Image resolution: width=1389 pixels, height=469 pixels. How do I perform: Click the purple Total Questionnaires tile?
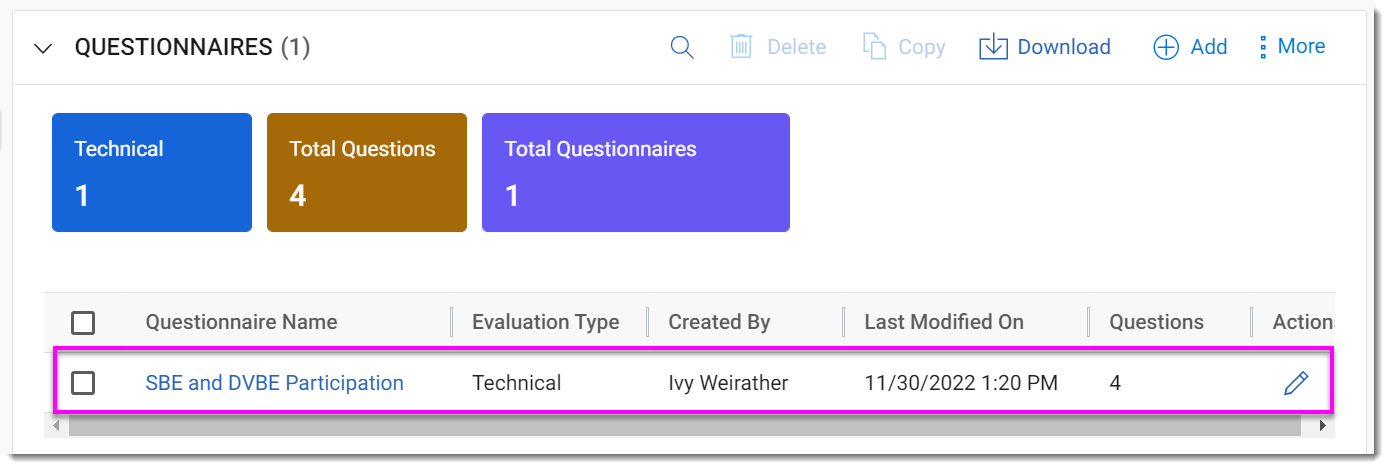coord(635,172)
